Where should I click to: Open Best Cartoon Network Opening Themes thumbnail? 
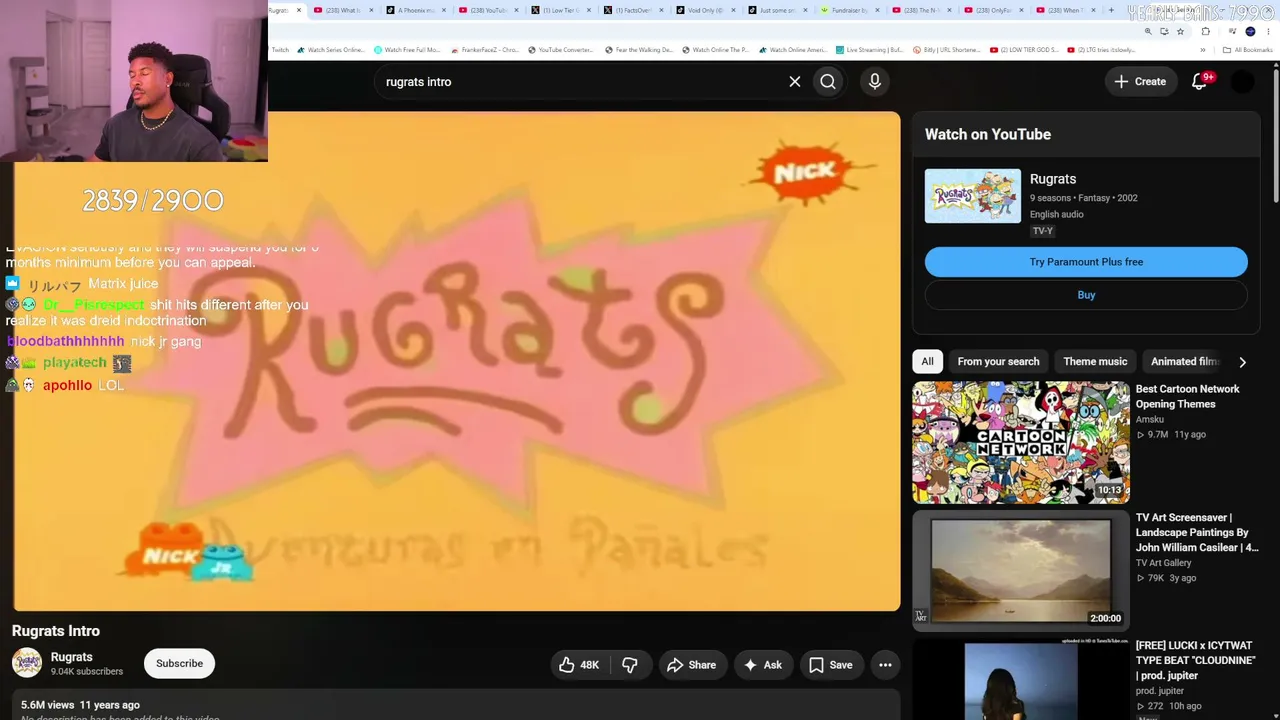(x=1021, y=442)
